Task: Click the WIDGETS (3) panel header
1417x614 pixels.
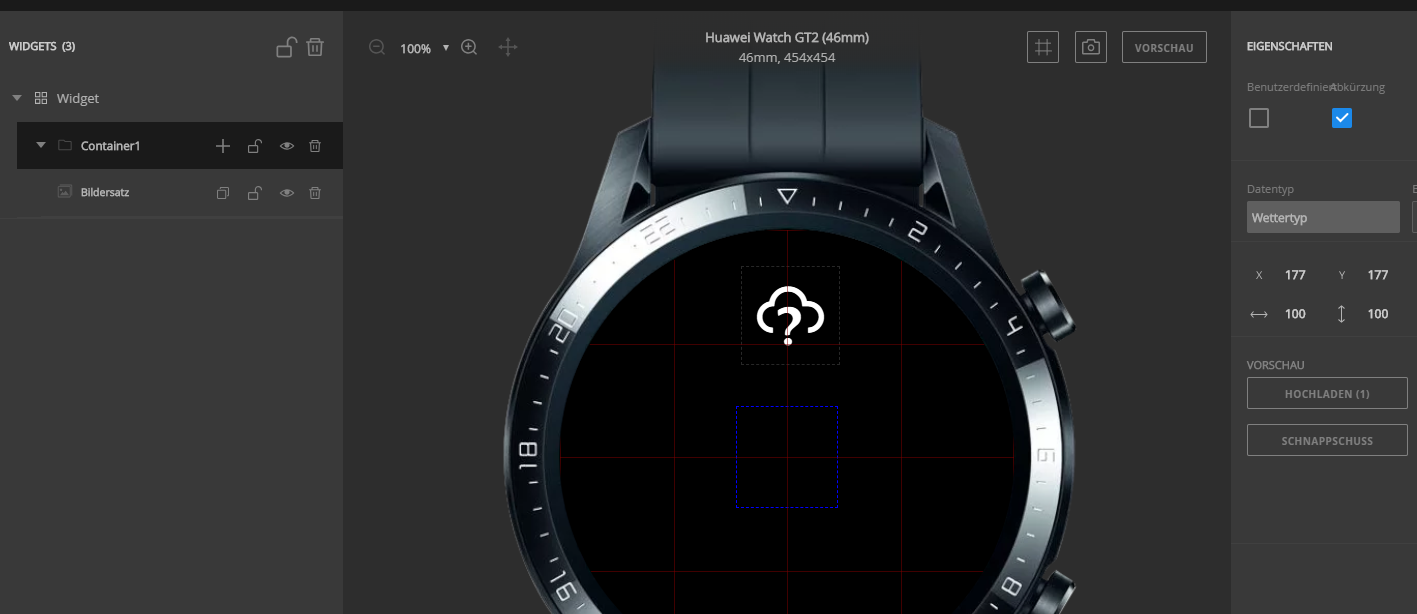Action: coord(42,46)
